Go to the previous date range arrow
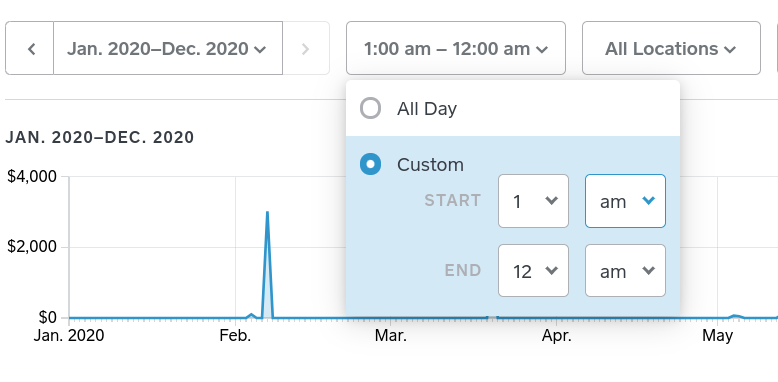 pos(30,49)
